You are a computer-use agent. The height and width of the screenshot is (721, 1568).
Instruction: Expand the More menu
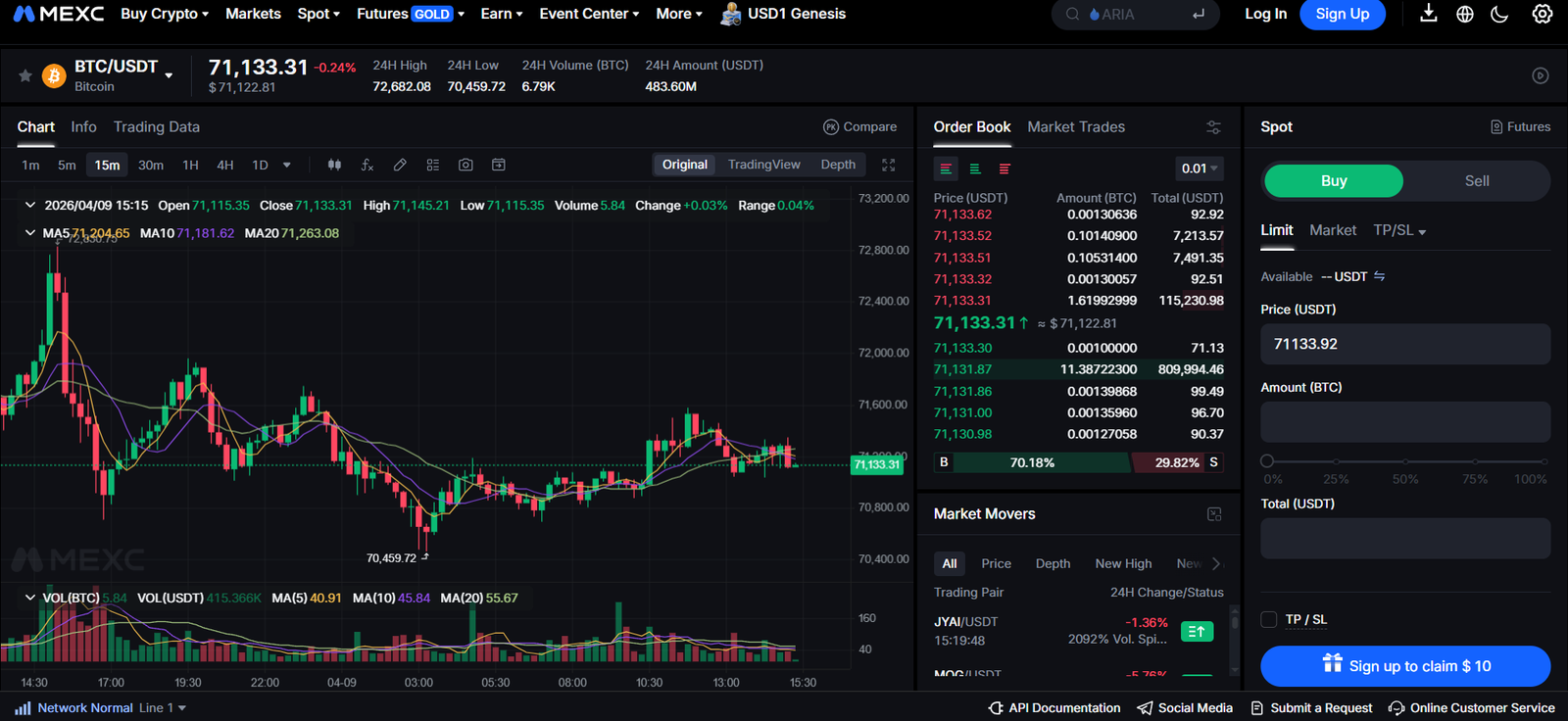point(679,14)
